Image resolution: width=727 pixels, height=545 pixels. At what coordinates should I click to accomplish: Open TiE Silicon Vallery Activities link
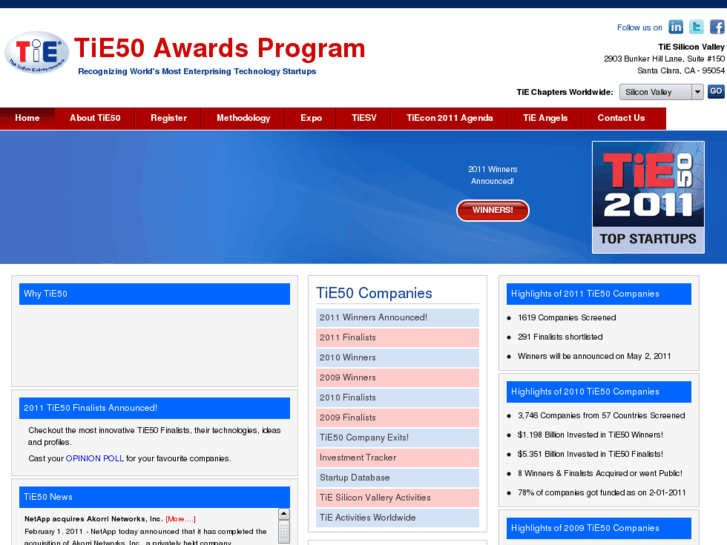[x=397, y=498]
